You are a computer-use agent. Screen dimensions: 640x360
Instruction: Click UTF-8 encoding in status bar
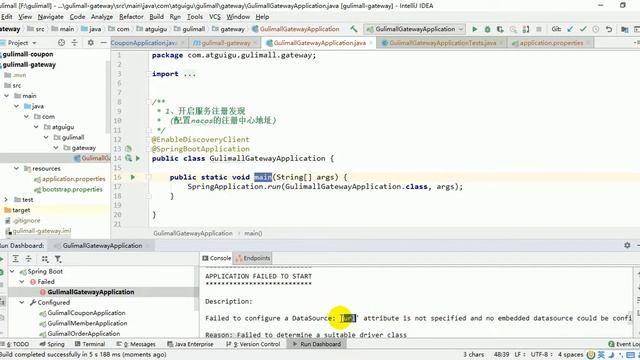point(541,354)
